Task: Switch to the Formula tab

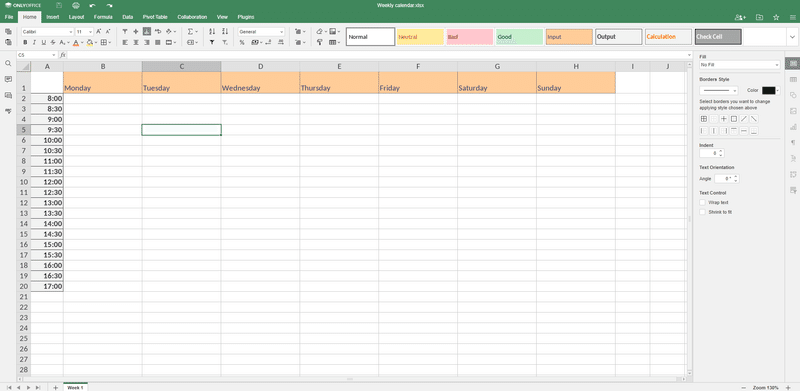Action: click(x=103, y=17)
